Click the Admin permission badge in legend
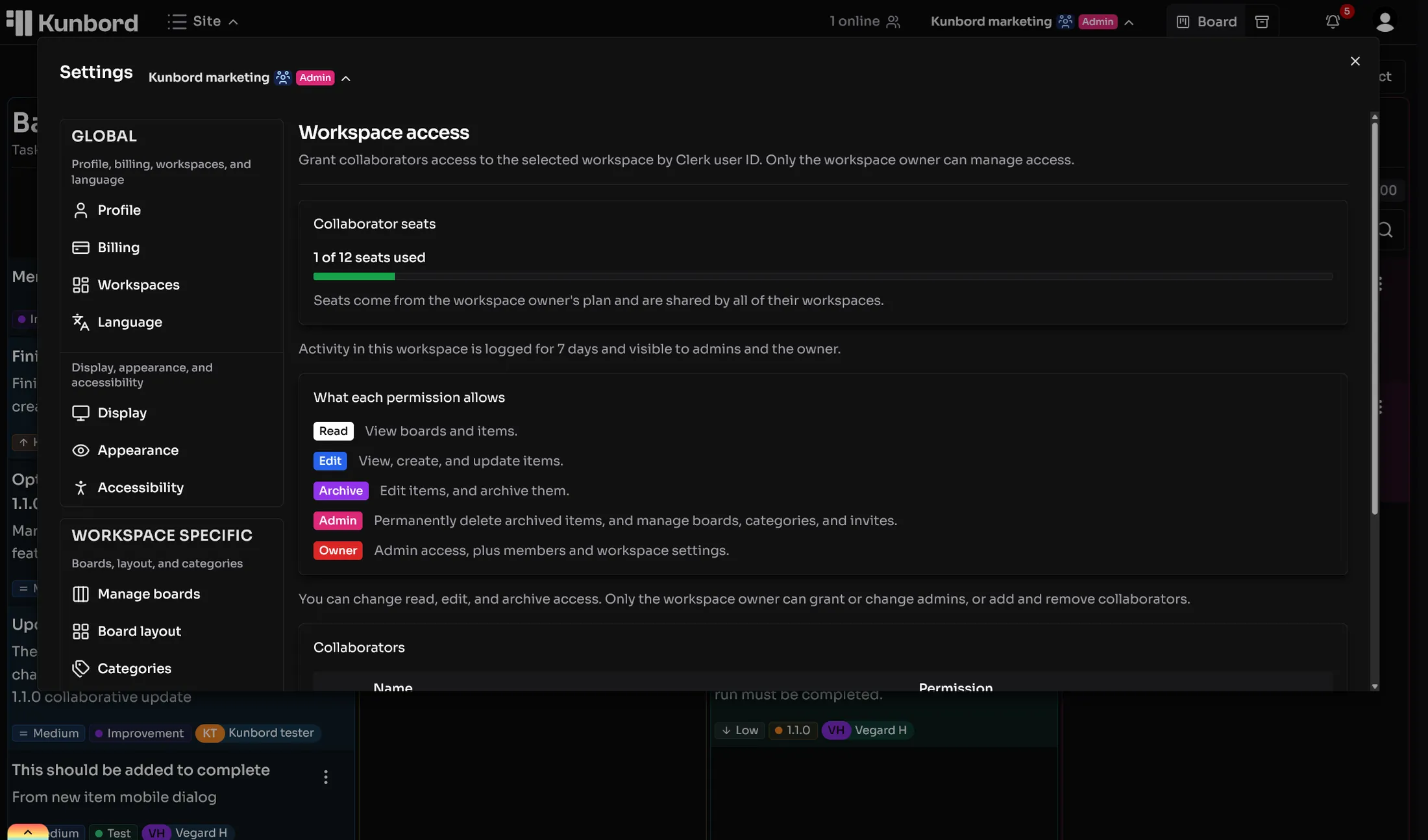Screen dimensions: 1428x840 pyautogui.click(x=338, y=521)
